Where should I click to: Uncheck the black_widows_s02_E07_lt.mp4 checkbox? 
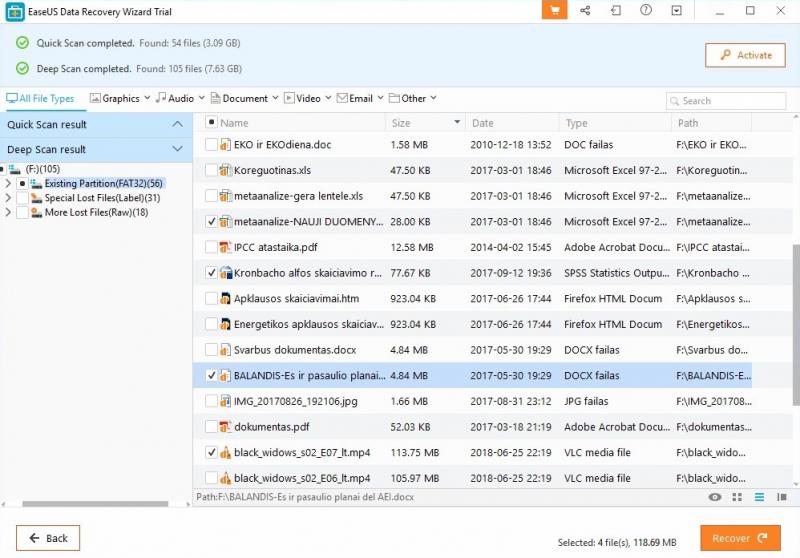click(x=211, y=452)
